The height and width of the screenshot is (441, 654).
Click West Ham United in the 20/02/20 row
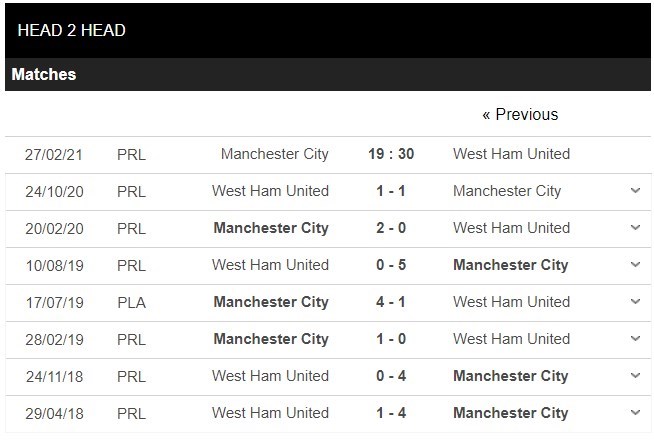coord(511,228)
